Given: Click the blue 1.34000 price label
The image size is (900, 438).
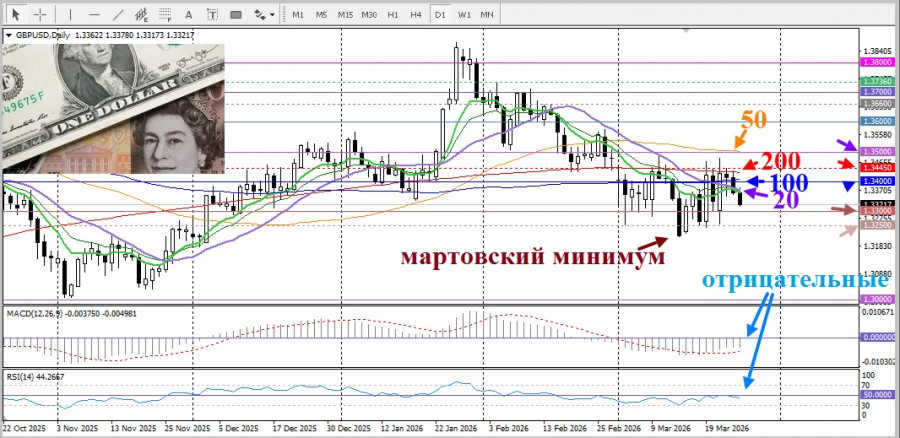Looking at the screenshot, I should (877, 181).
